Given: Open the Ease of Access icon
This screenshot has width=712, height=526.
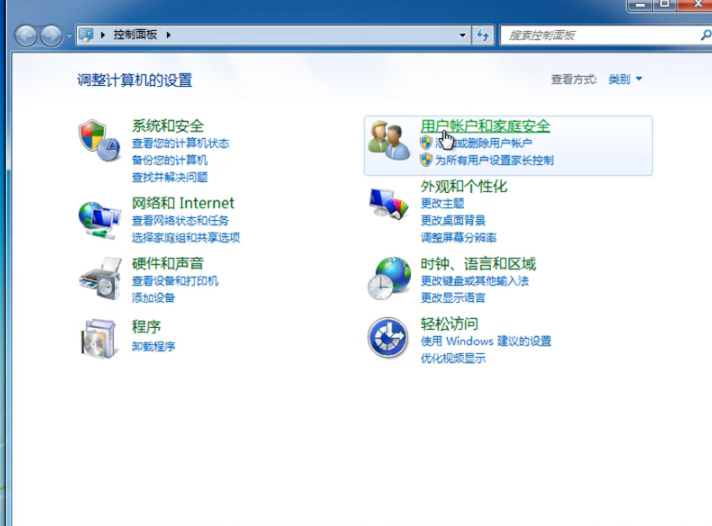Looking at the screenshot, I should pos(387,338).
